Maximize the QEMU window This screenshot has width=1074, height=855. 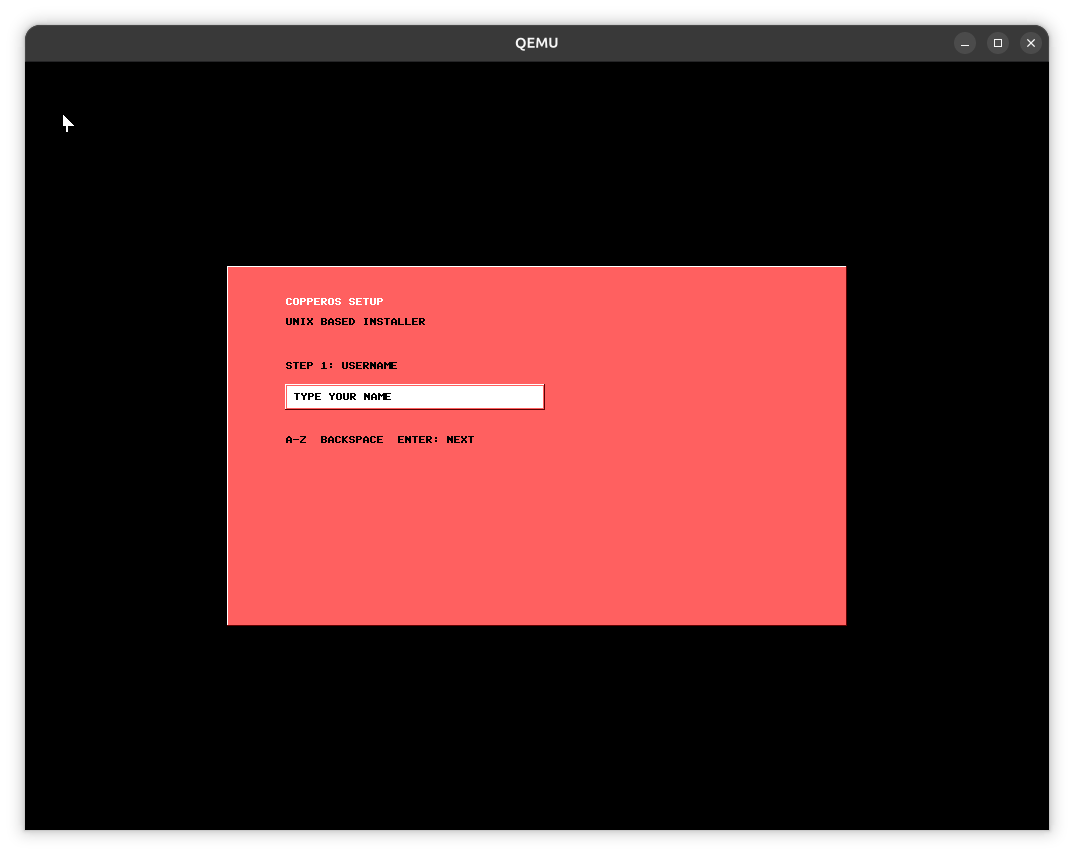(x=997, y=43)
